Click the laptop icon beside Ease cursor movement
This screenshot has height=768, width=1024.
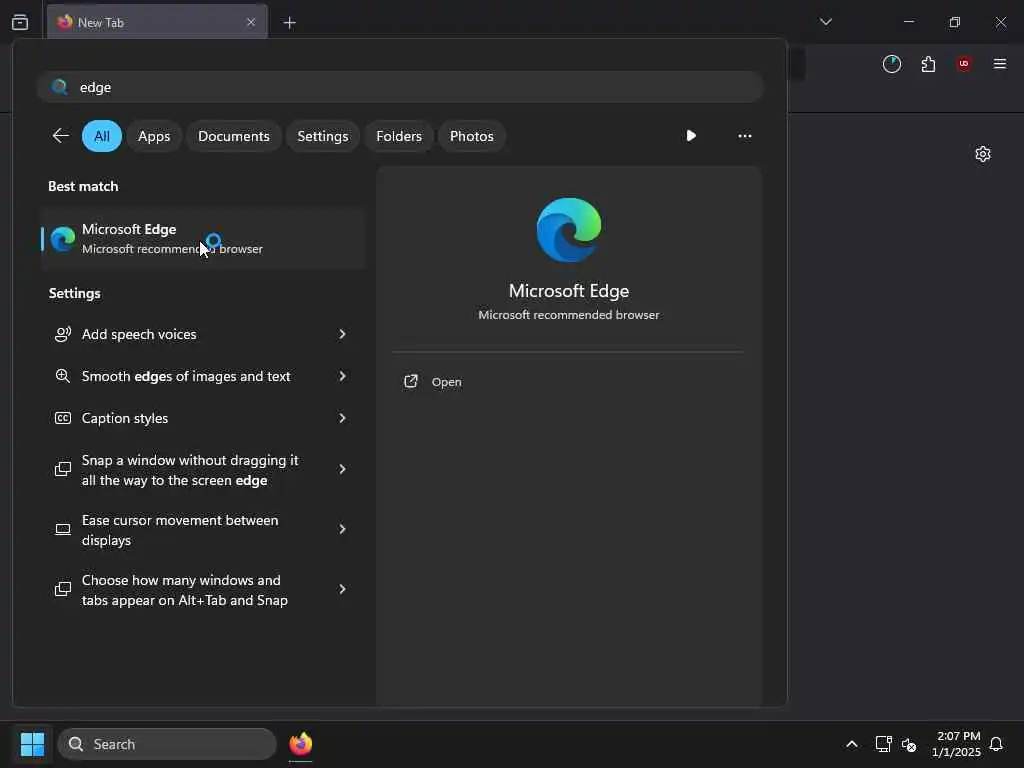pos(63,529)
